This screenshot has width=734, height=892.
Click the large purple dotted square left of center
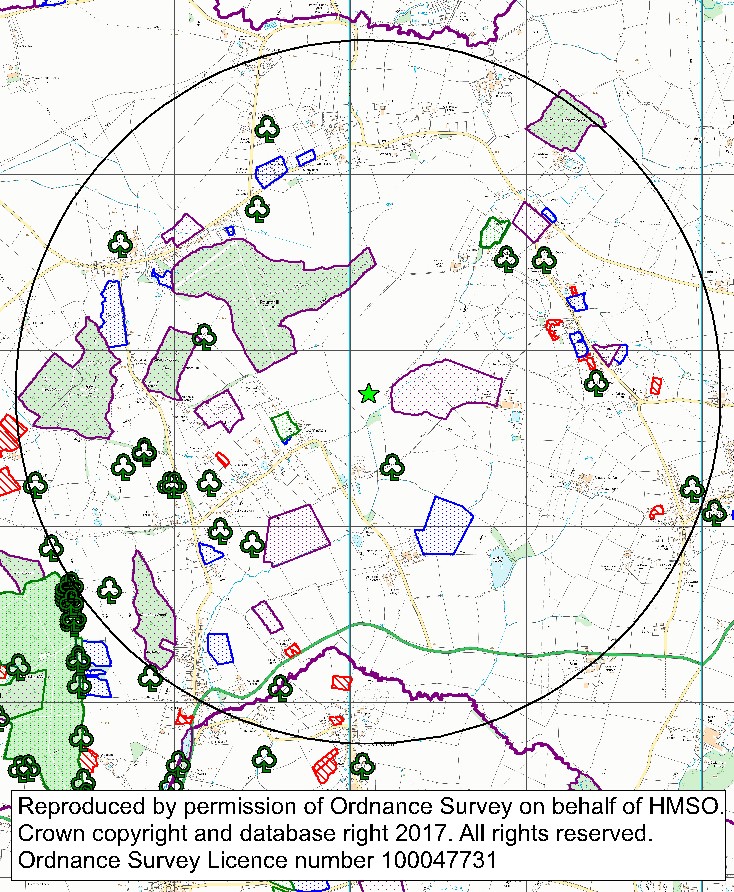(x=297, y=536)
